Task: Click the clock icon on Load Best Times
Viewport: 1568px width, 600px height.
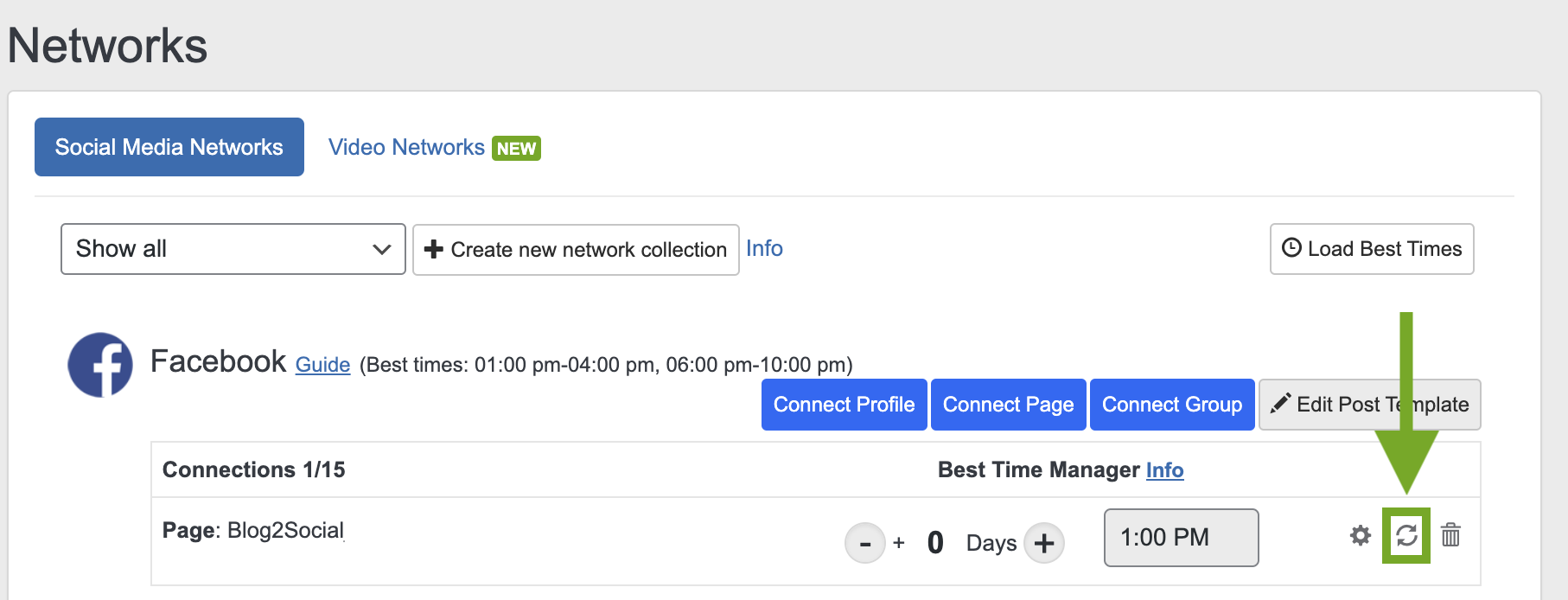Action: pos(1291,248)
